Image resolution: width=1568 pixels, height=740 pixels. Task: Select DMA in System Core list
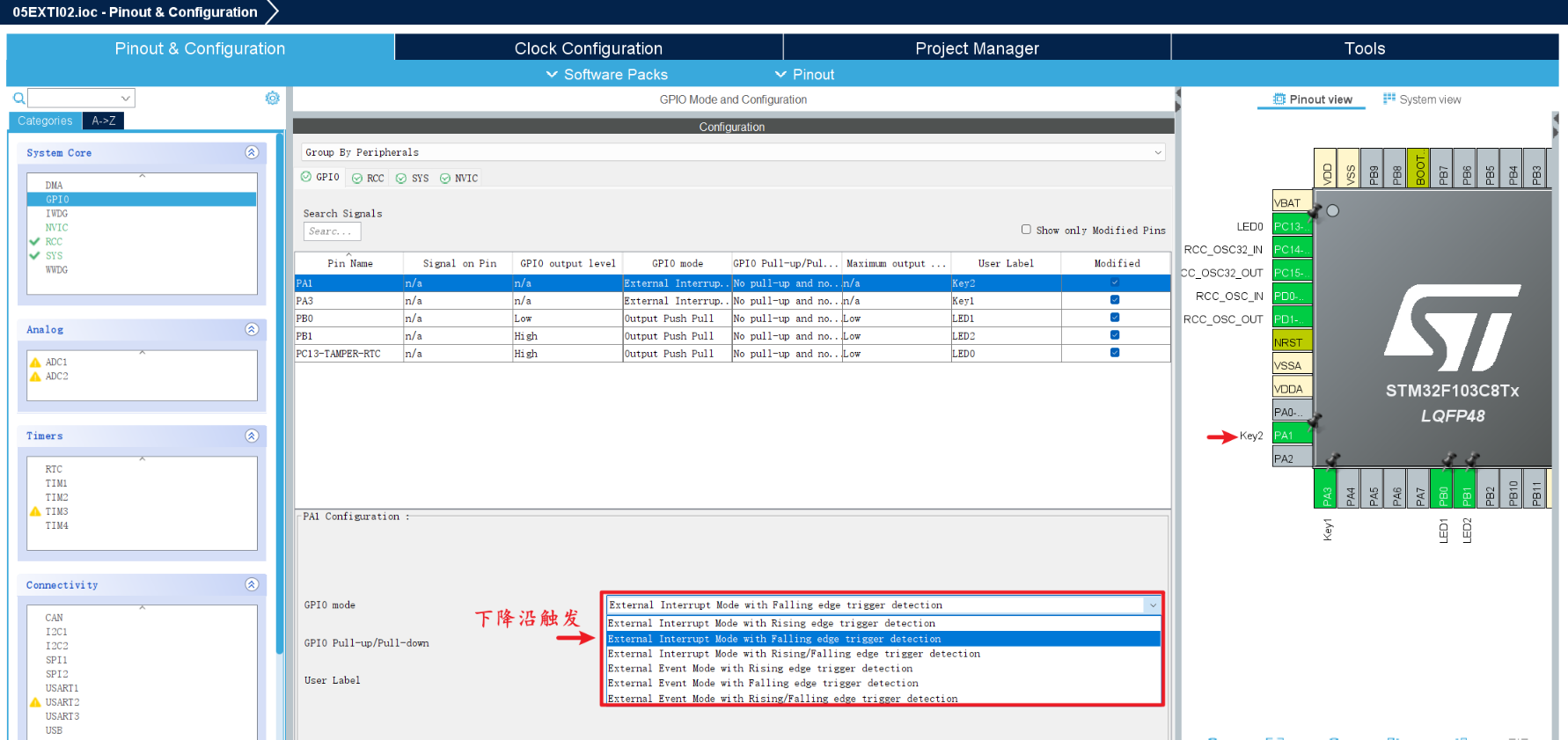54,185
